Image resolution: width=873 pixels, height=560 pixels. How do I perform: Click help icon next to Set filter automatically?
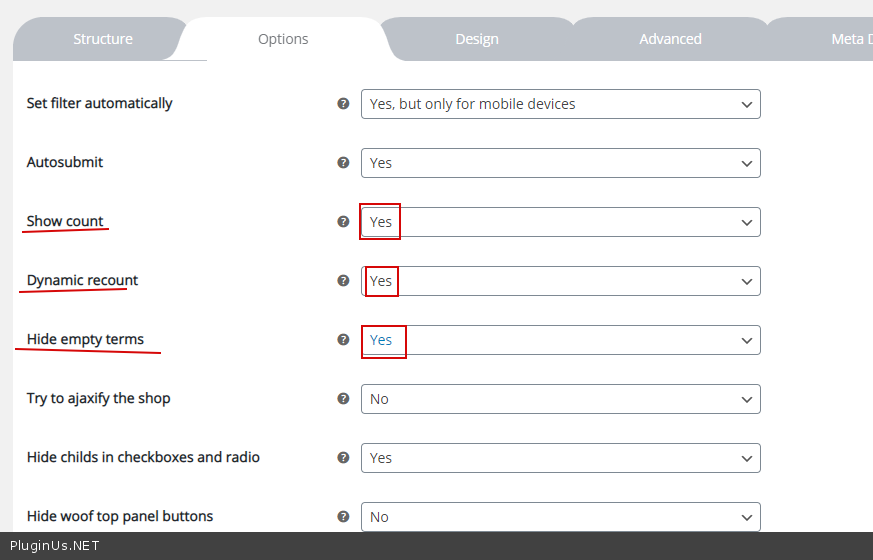(x=343, y=103)
